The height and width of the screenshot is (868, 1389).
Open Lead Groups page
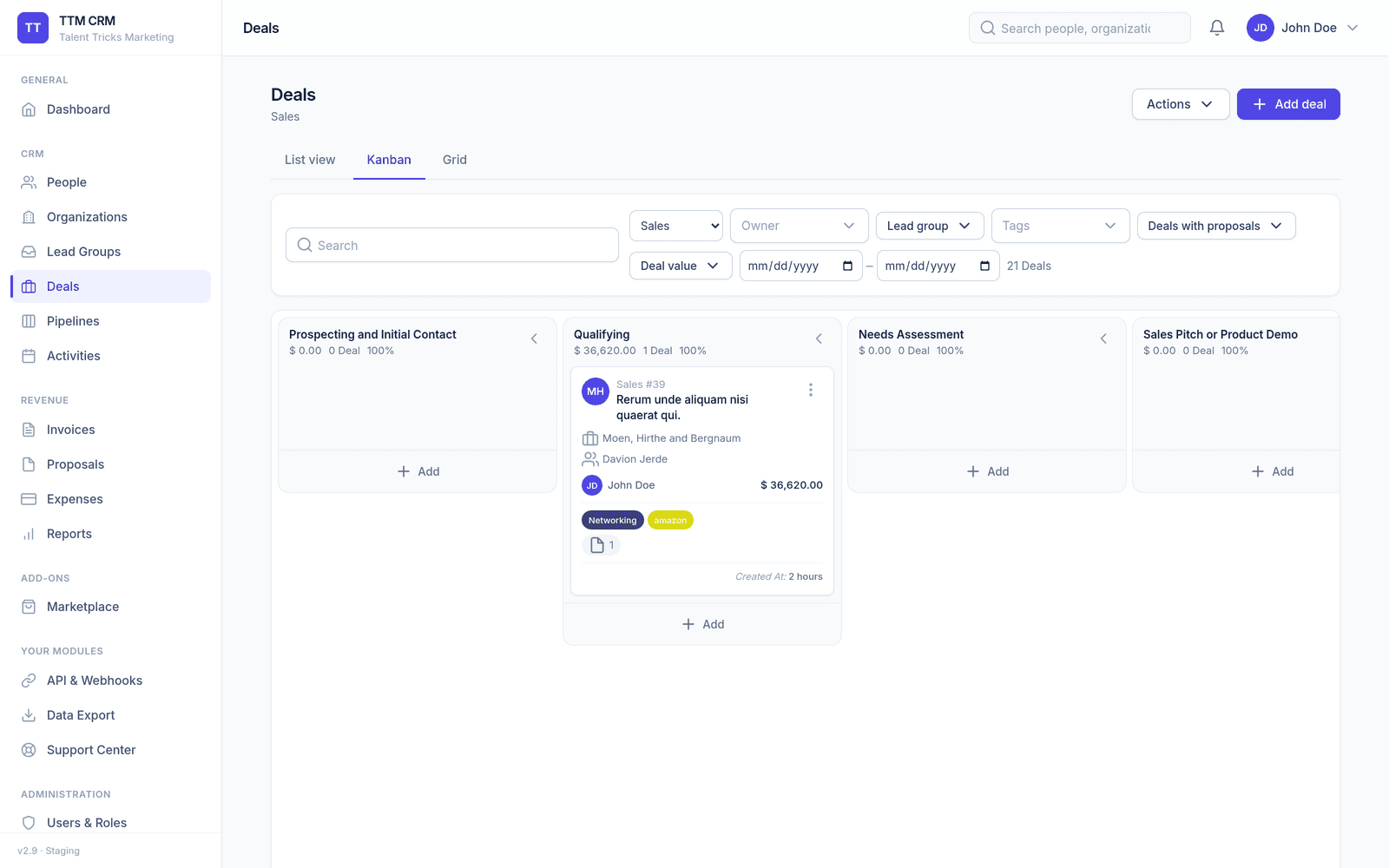tap(111, 252)
